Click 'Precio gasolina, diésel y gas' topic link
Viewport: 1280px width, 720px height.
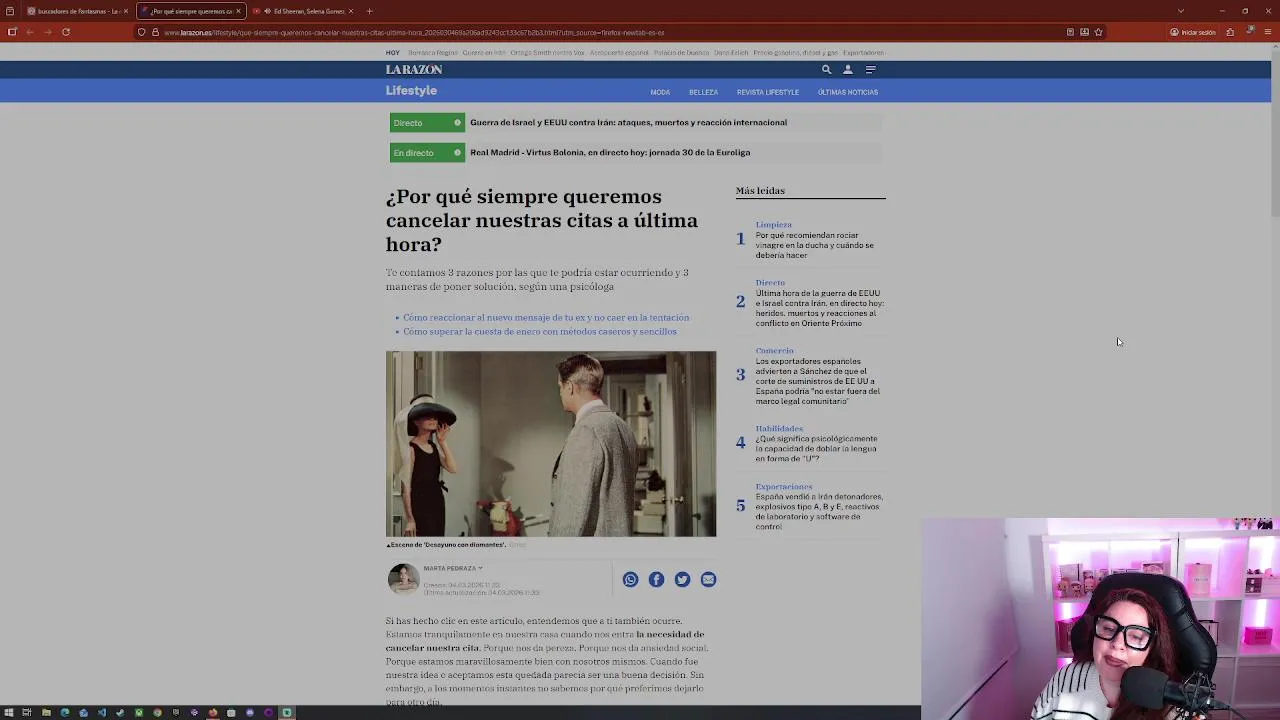pos(795,52)
